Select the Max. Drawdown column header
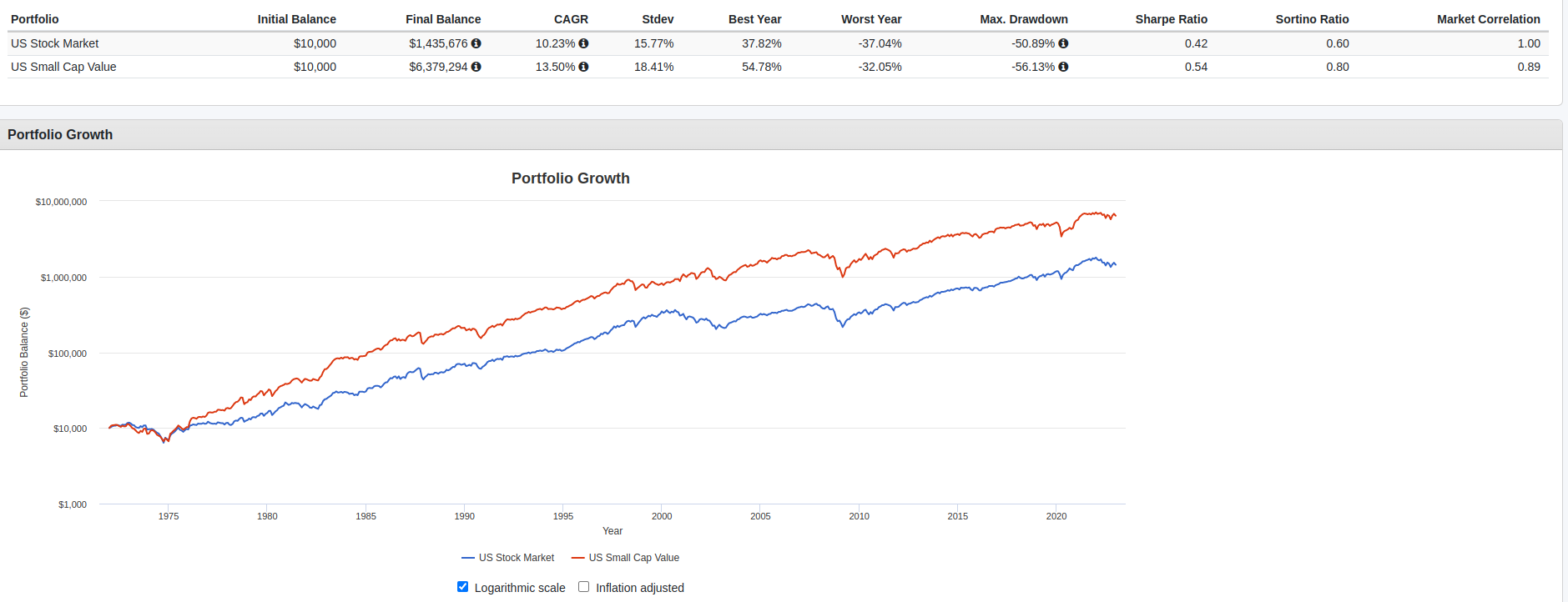1568x602 pixels. click(1023, 19)
